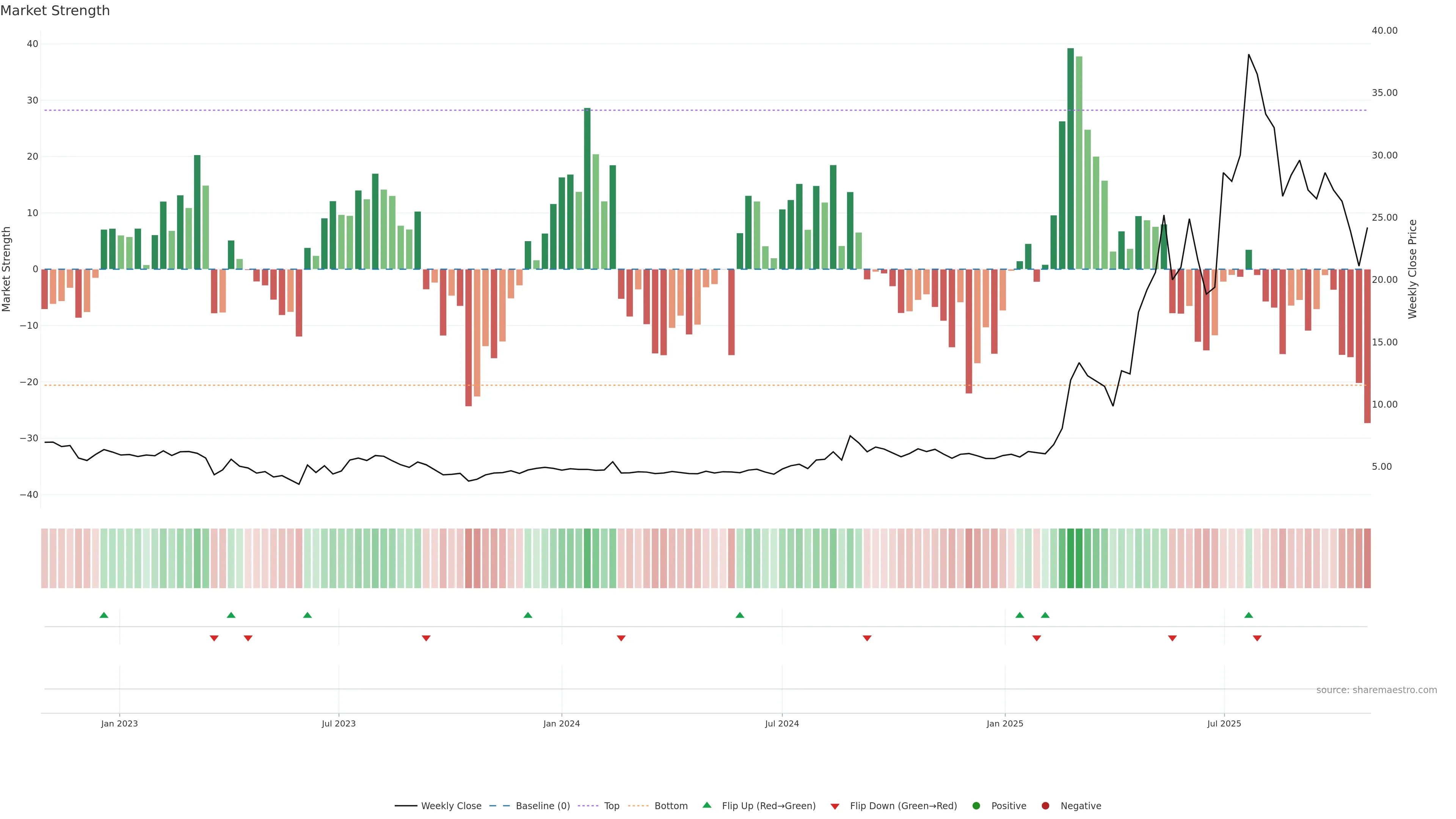Screen dimensions: 1456x819
Task: Click the Positive green circle legend icon
Action: click(976, 806)
